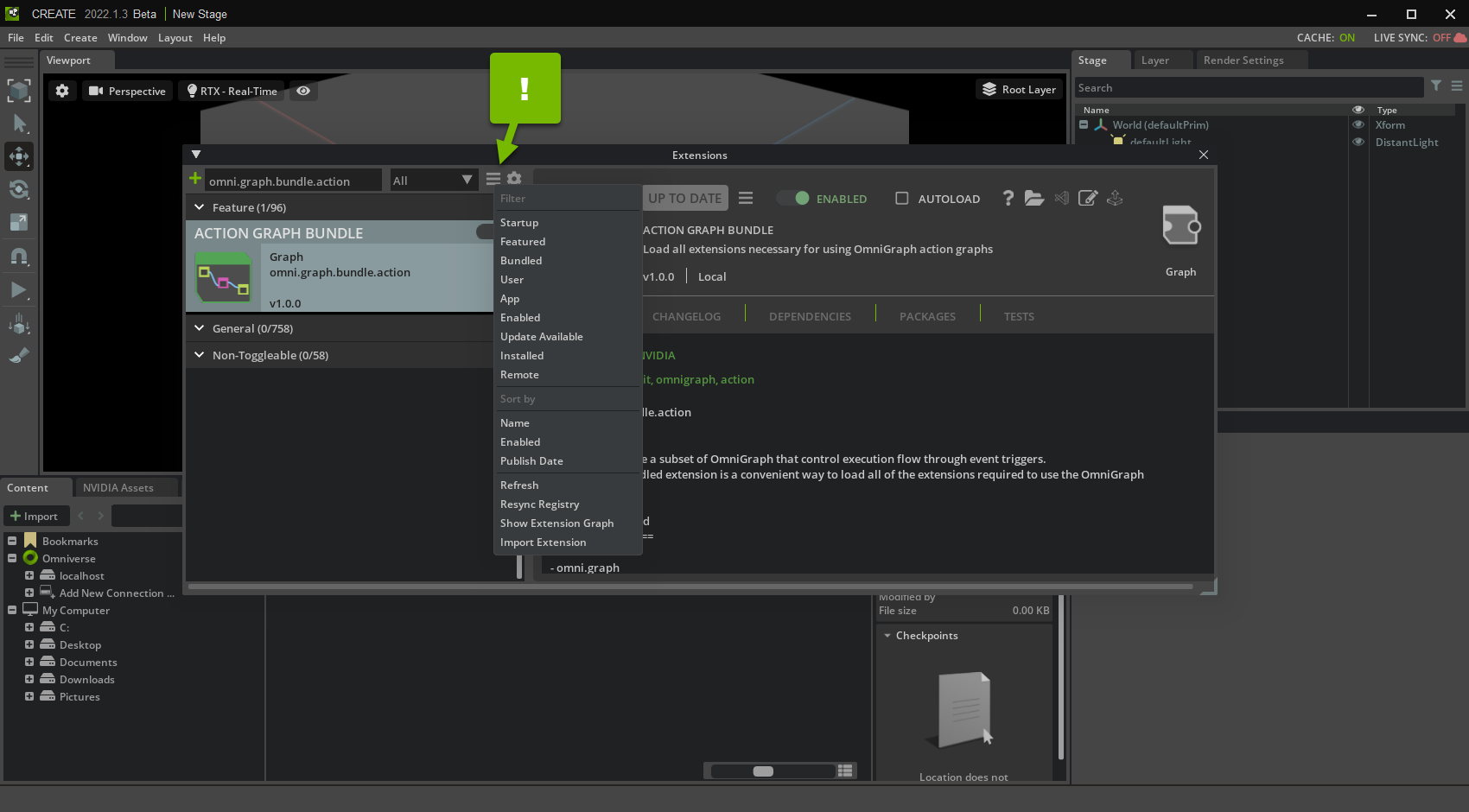Switch to the Layer tab
This screenshot has width=1469, height=812.
(x=1154, y=60)
